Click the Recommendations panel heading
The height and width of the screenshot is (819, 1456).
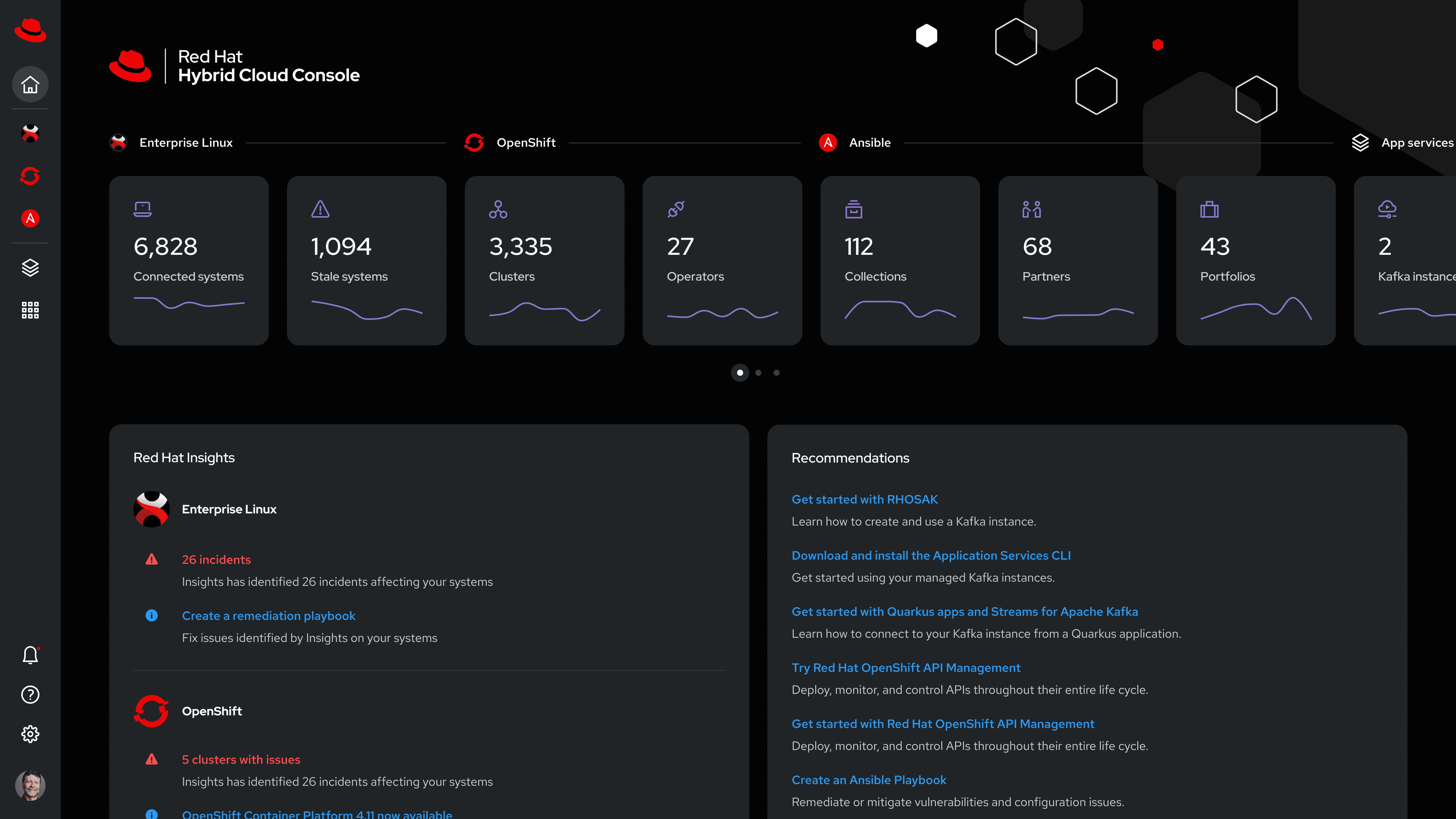click(850, 458)
